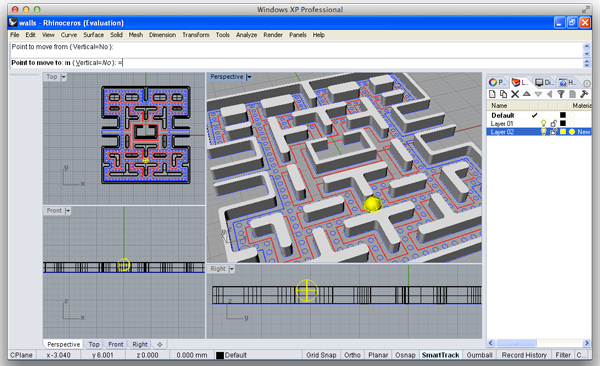Open the Surface menu

(94, 35)
